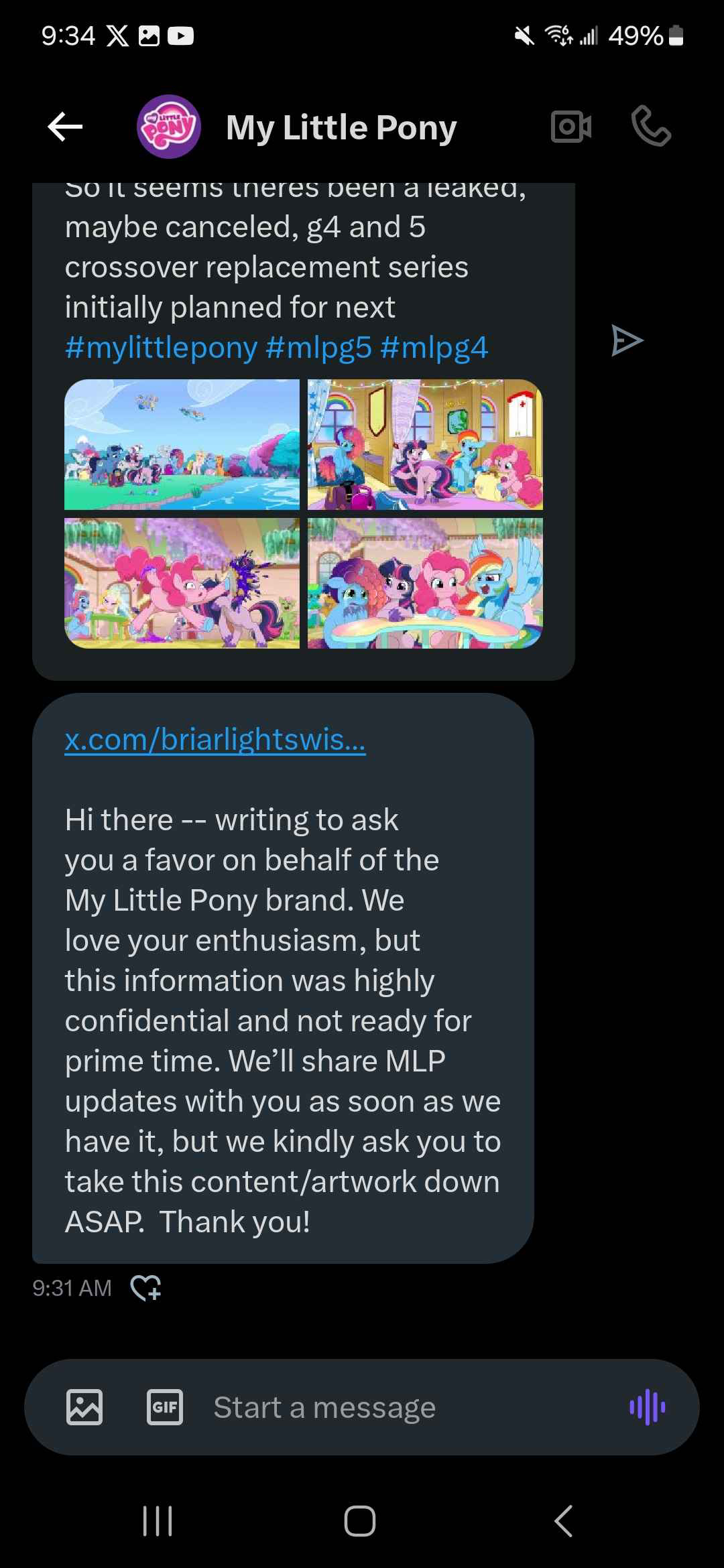Tap the #mlpg4 hashtag
Screen dimensions: 724x1568
pos(434,348)
